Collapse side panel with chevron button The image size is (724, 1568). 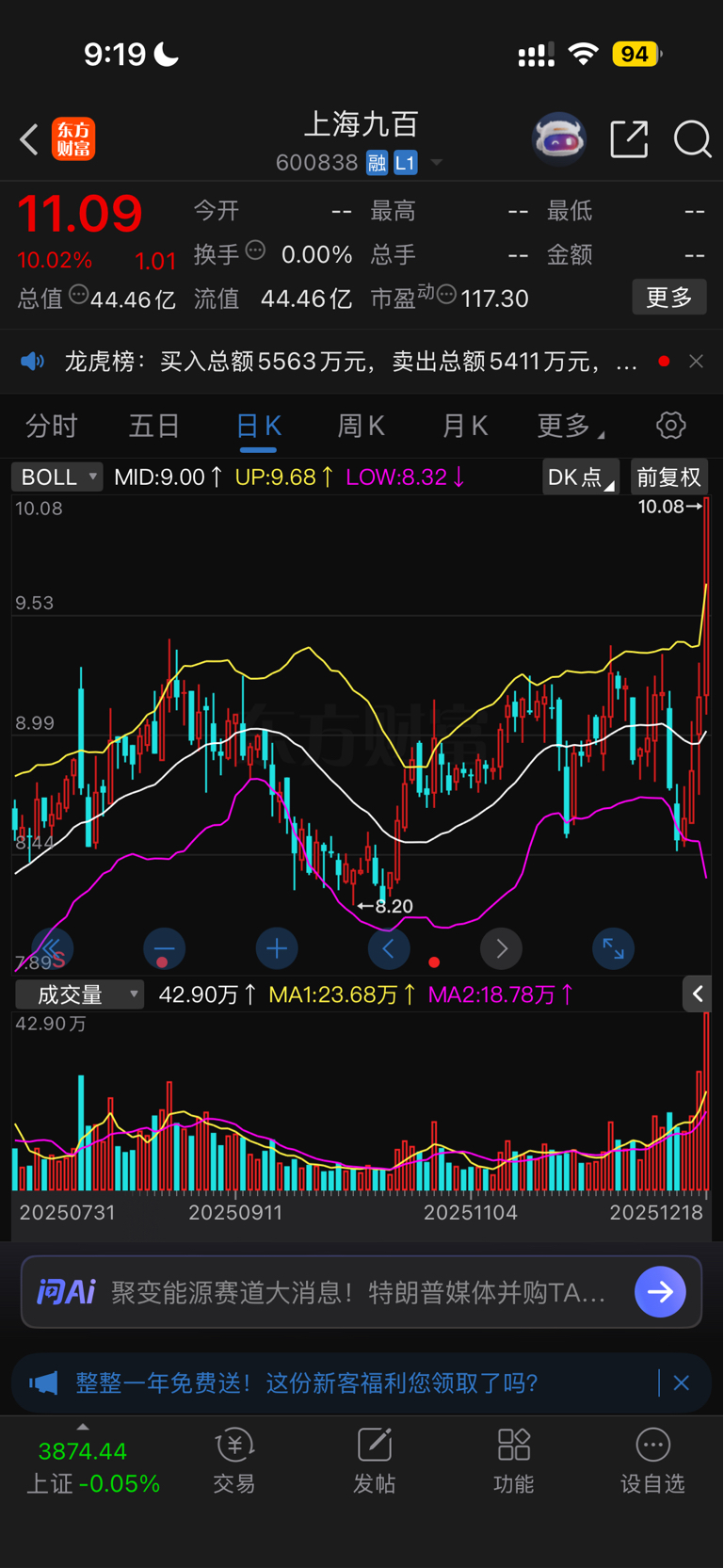pos(697,994)
